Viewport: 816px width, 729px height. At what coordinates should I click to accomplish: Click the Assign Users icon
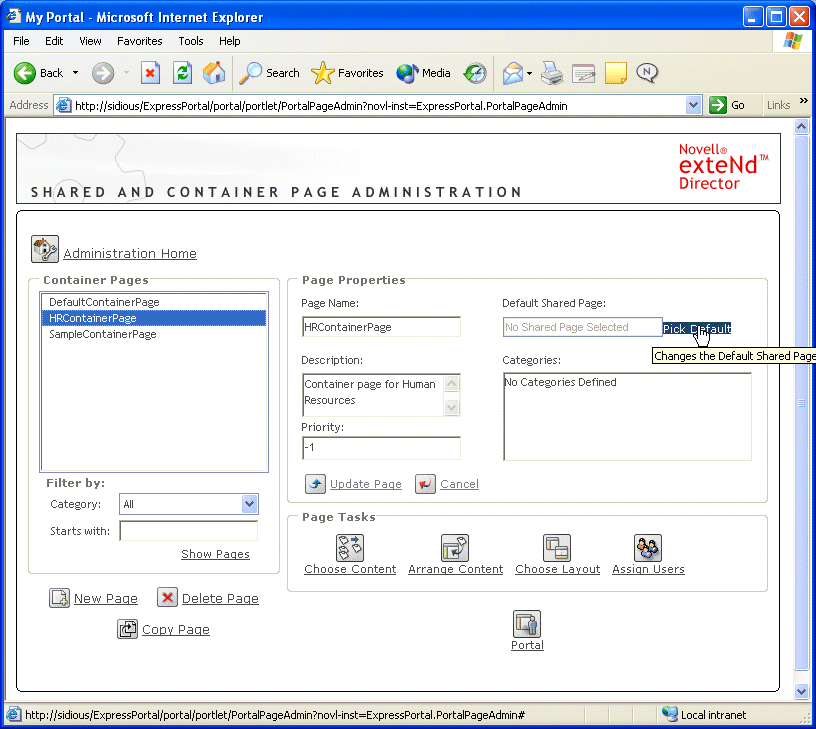click(x=648, y=547)
